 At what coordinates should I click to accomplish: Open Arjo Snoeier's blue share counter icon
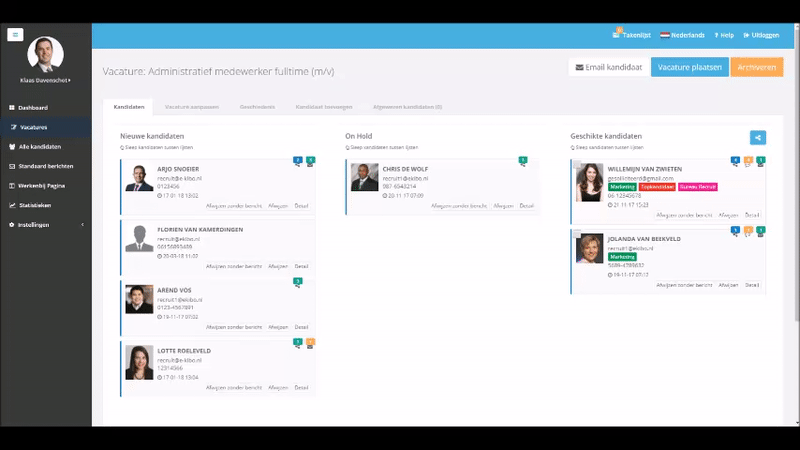click(x=297, y=162)
